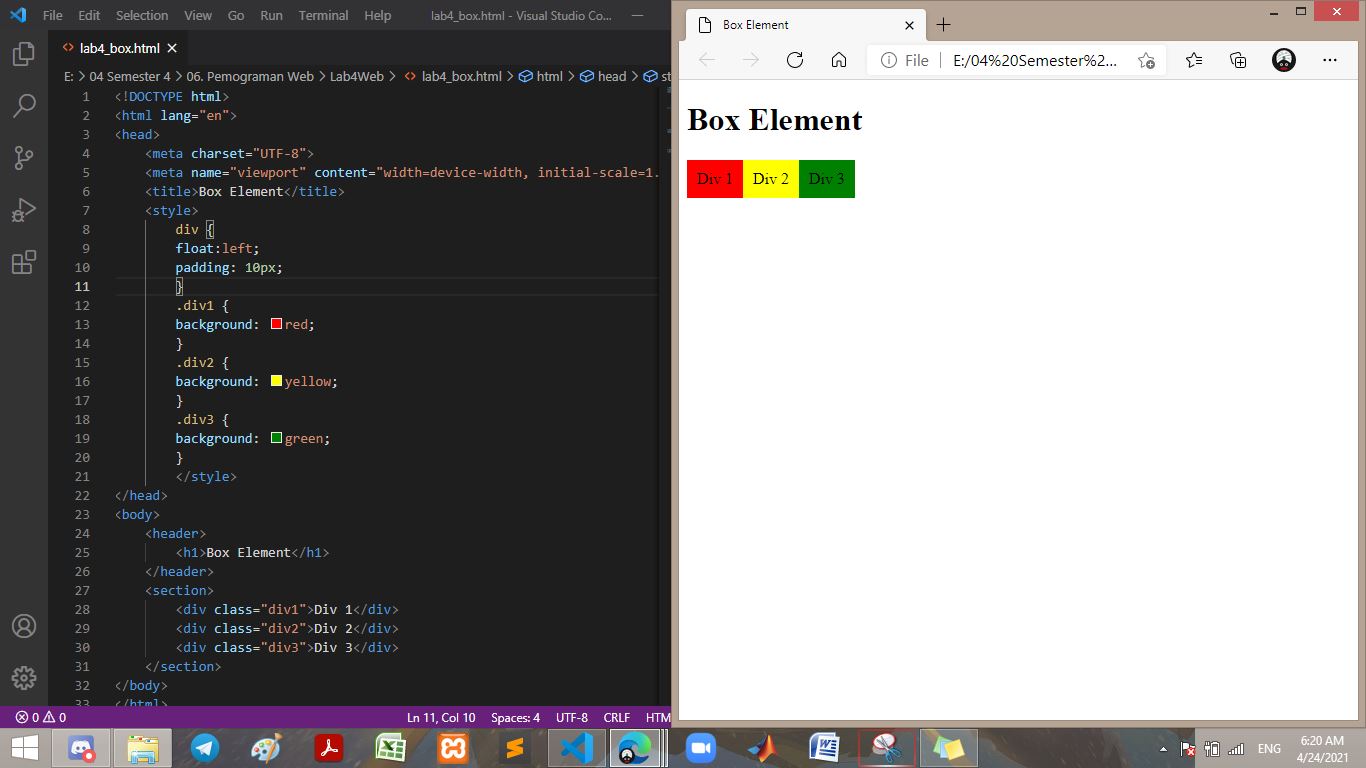Click the Edge profile avatar

coord(1283,60)
